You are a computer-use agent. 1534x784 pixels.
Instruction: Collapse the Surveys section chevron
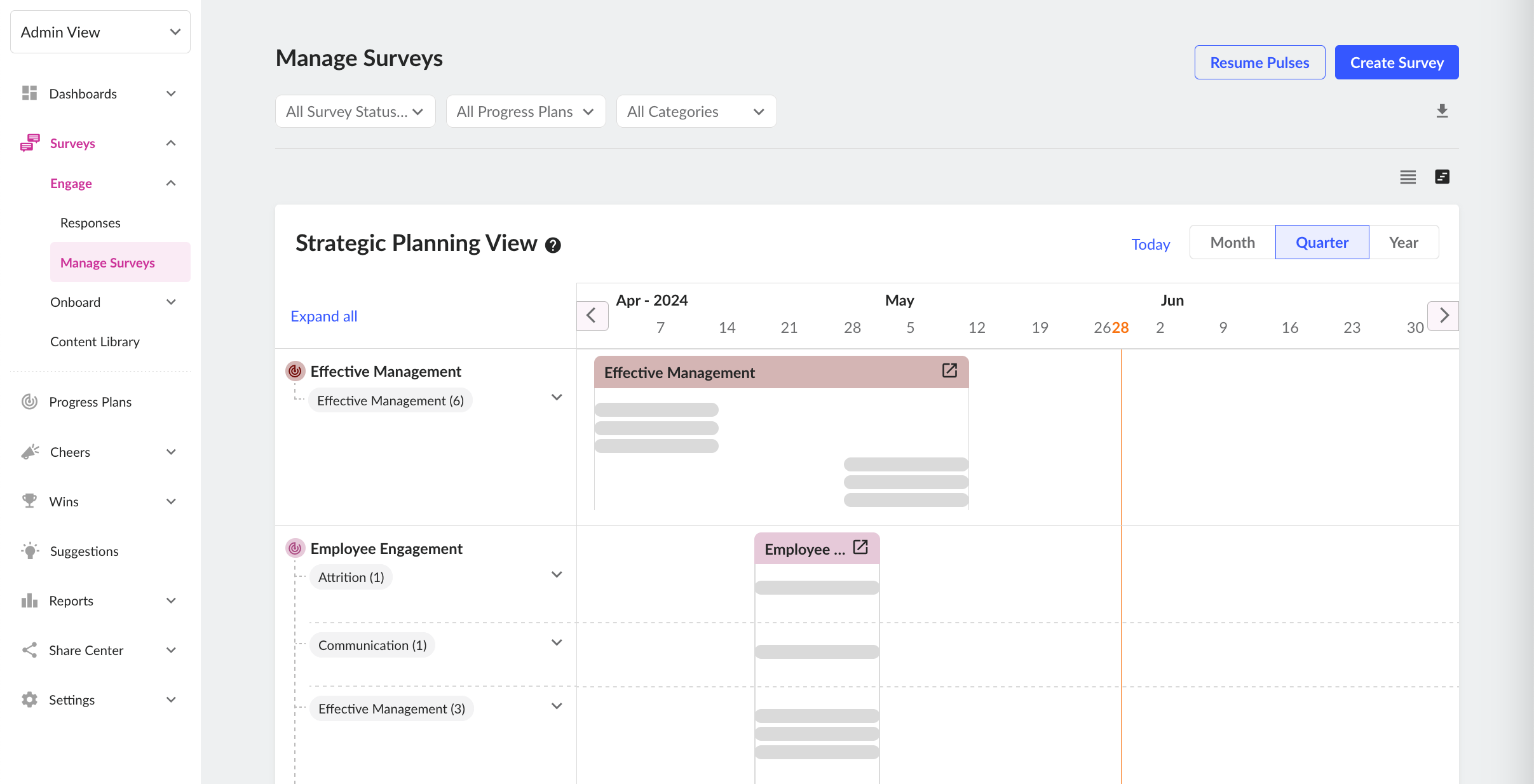(171, 143)
